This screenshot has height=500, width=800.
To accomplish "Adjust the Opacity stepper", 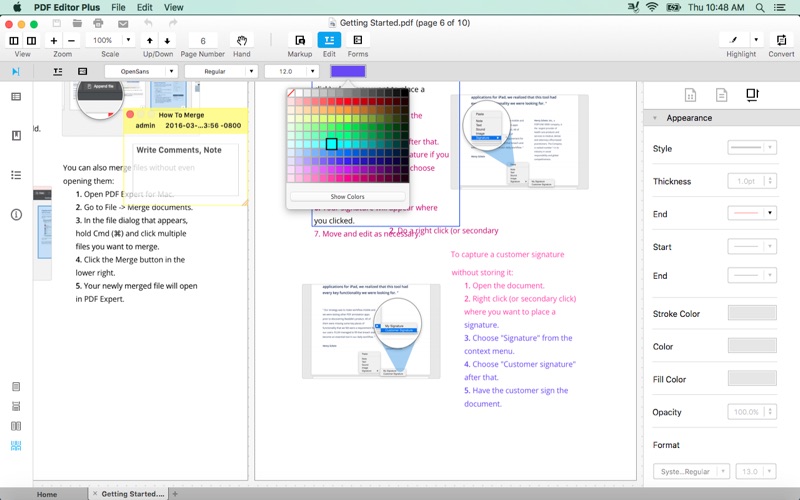I will point(770,412).
